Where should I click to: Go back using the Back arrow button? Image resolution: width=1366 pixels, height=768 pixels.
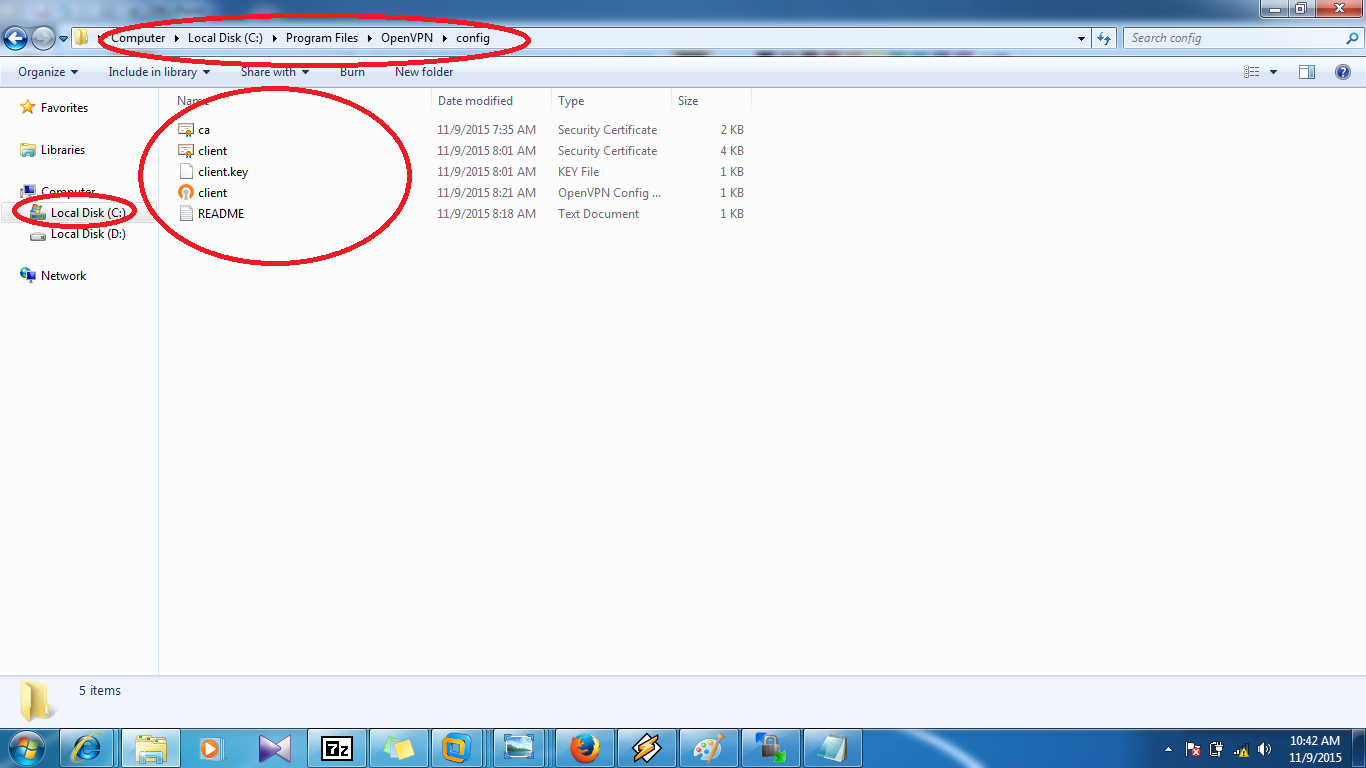click(15, 38)
